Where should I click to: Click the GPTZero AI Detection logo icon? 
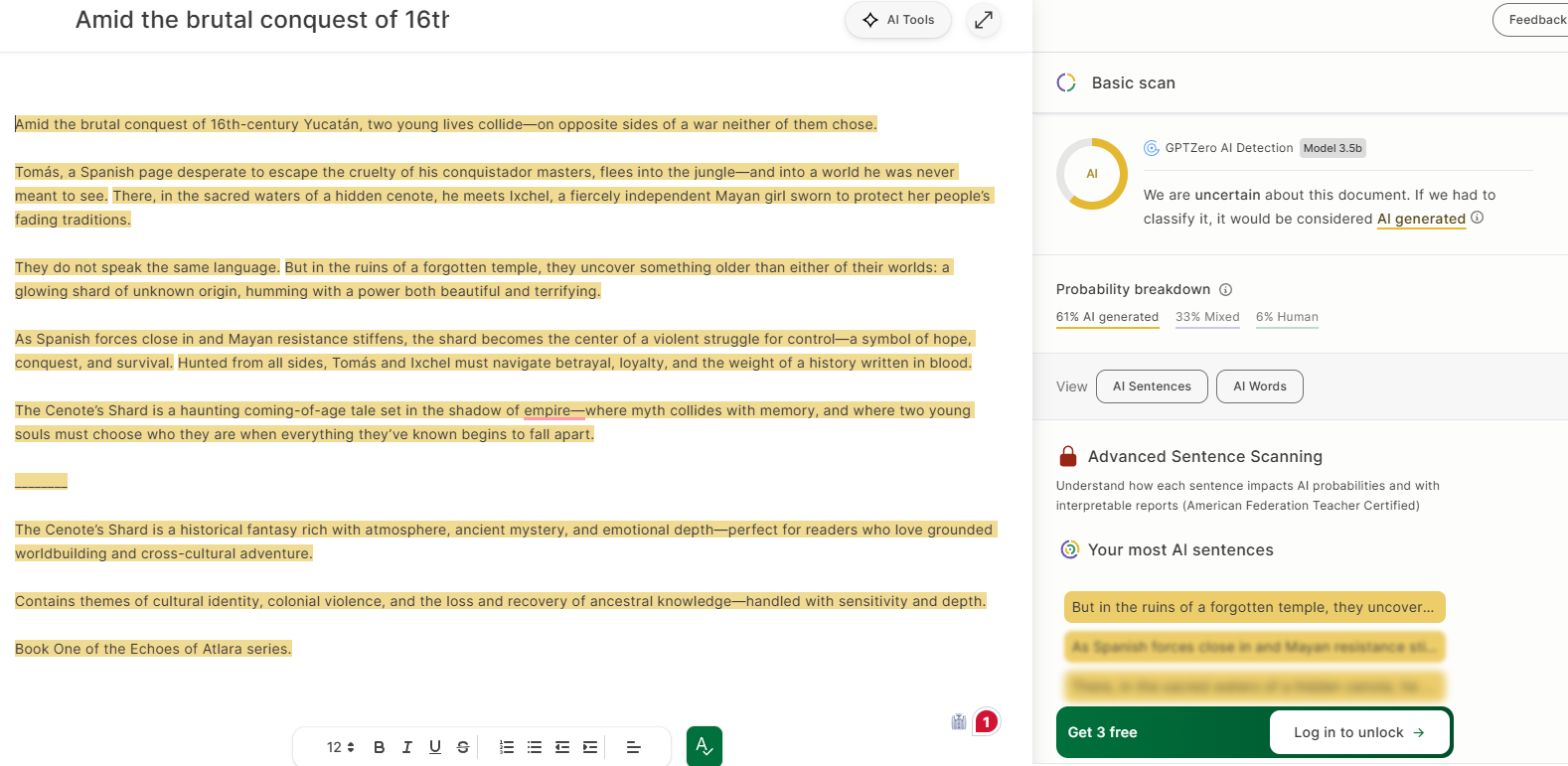click(x=1152, y=148)
